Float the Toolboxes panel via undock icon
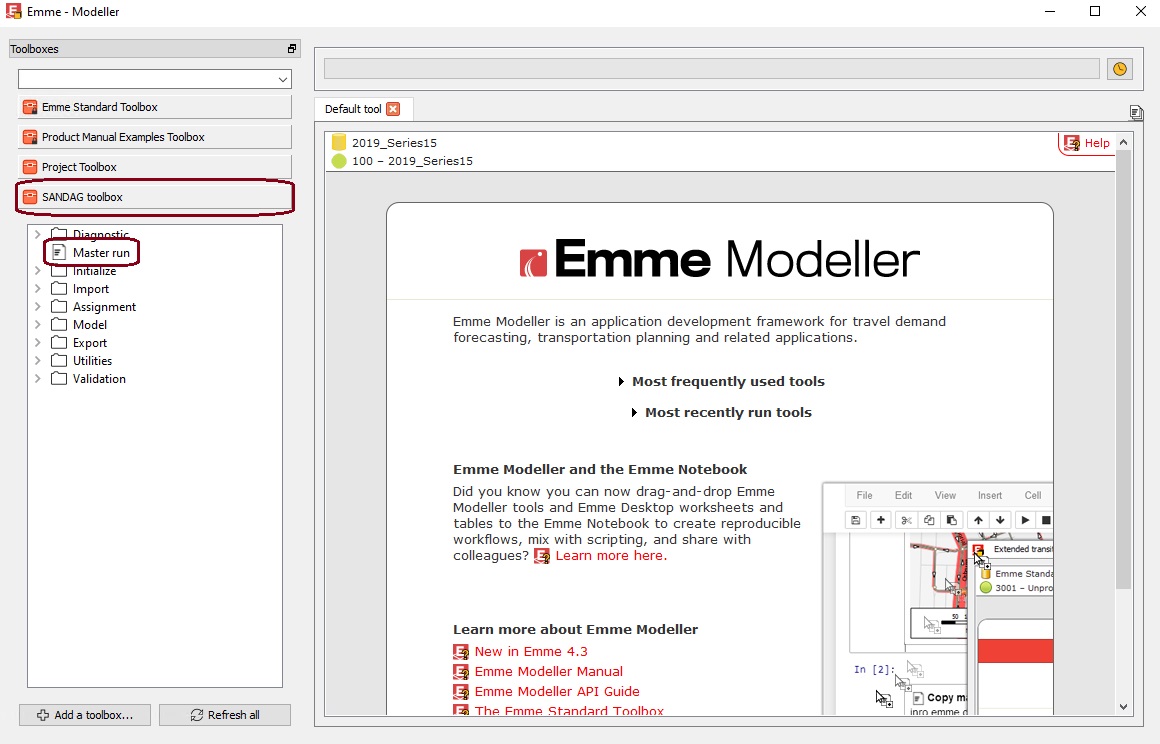This screenshot has height=744, width=1160. [x=292, y=49]
